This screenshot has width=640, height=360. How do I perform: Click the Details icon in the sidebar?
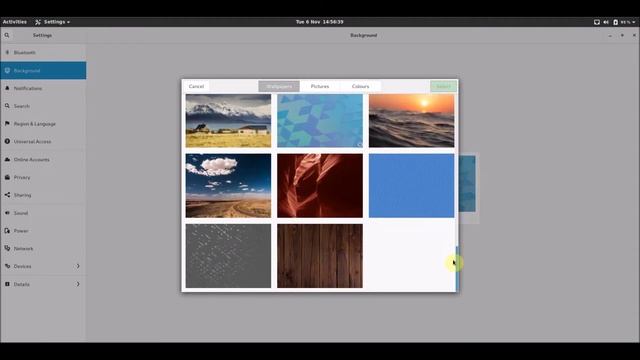[7, 284]
